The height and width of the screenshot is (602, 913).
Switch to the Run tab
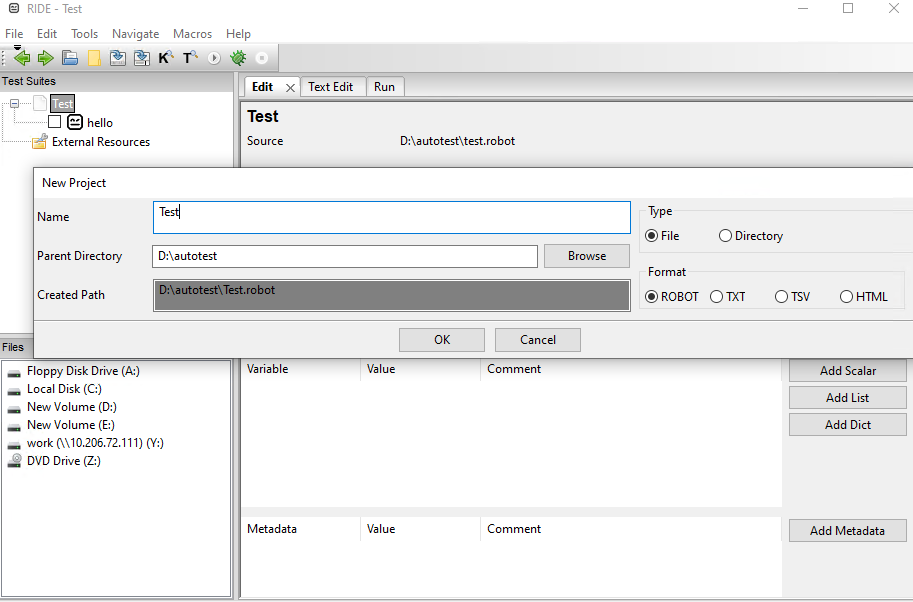coord(384,87)
